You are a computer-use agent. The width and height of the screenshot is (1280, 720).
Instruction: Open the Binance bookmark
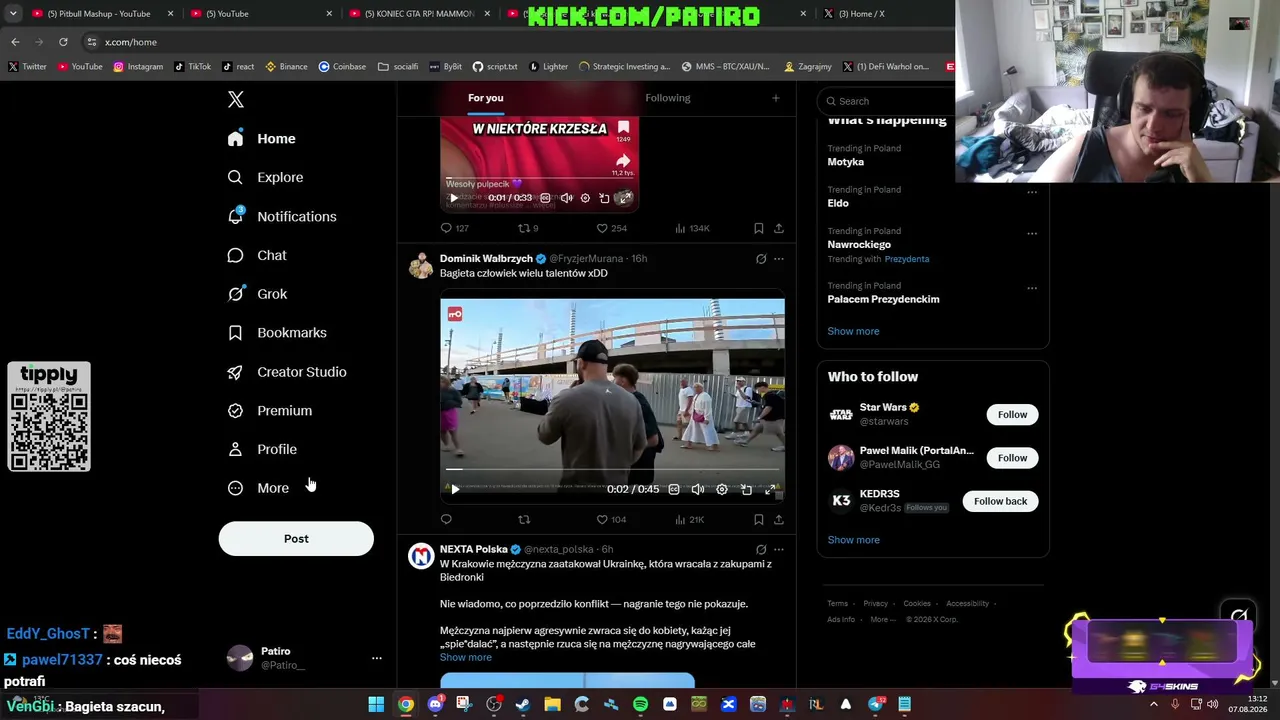pos(287,67)
